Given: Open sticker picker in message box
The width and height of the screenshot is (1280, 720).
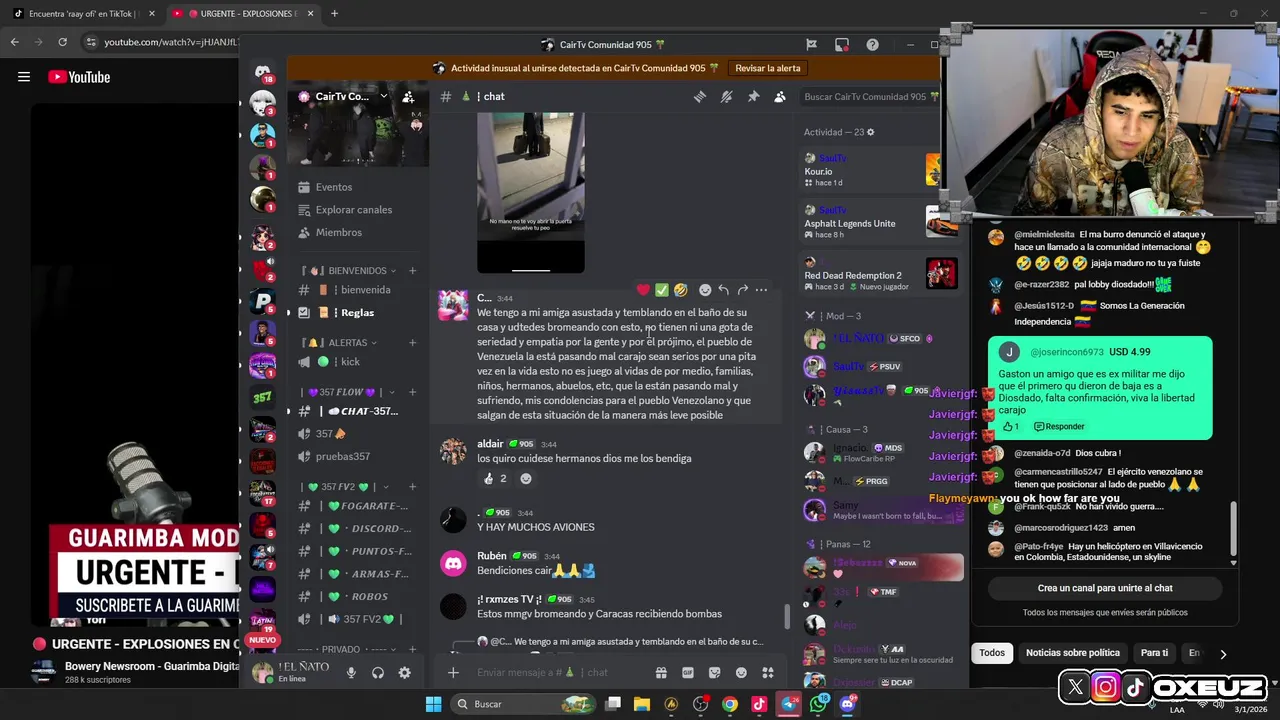Looking at the screenshot, I should 714,673.
